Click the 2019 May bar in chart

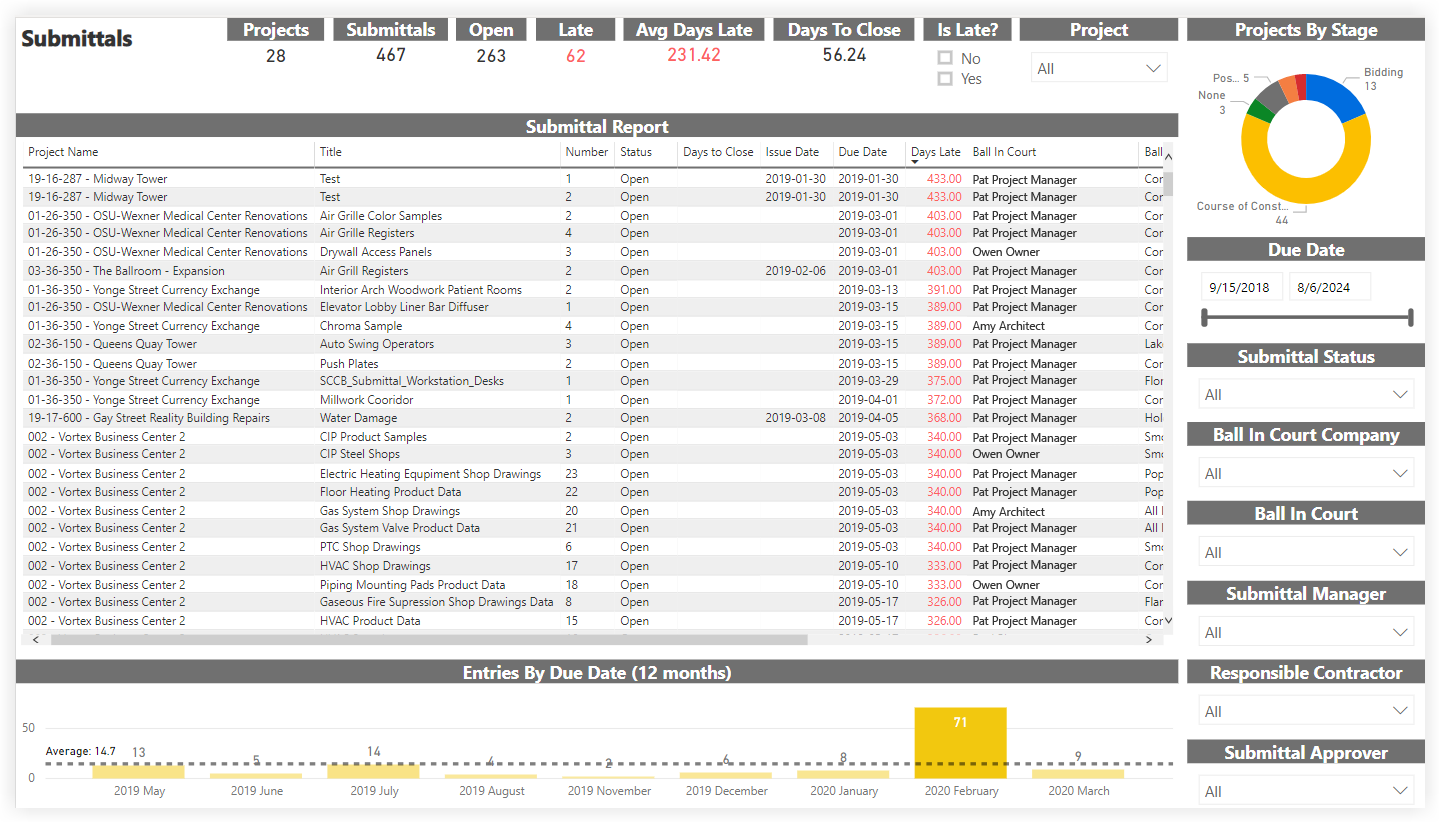tap(138, 771)
